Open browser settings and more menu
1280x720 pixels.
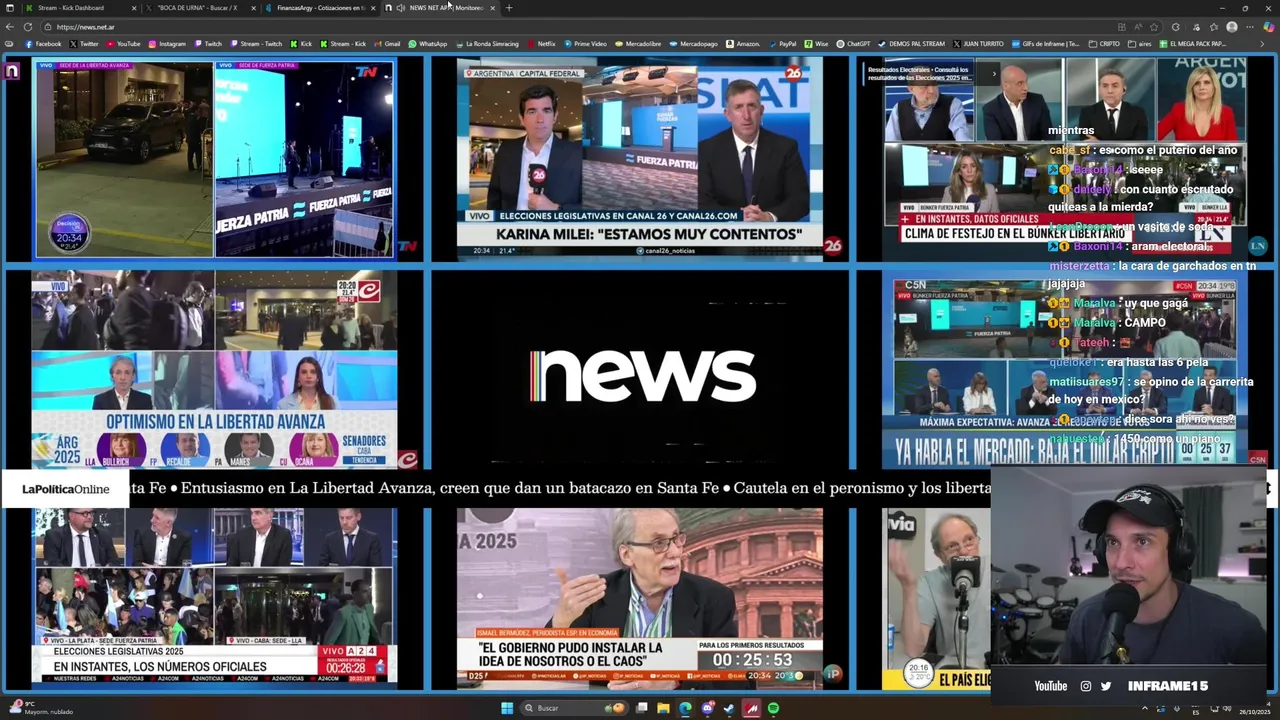1248,27
